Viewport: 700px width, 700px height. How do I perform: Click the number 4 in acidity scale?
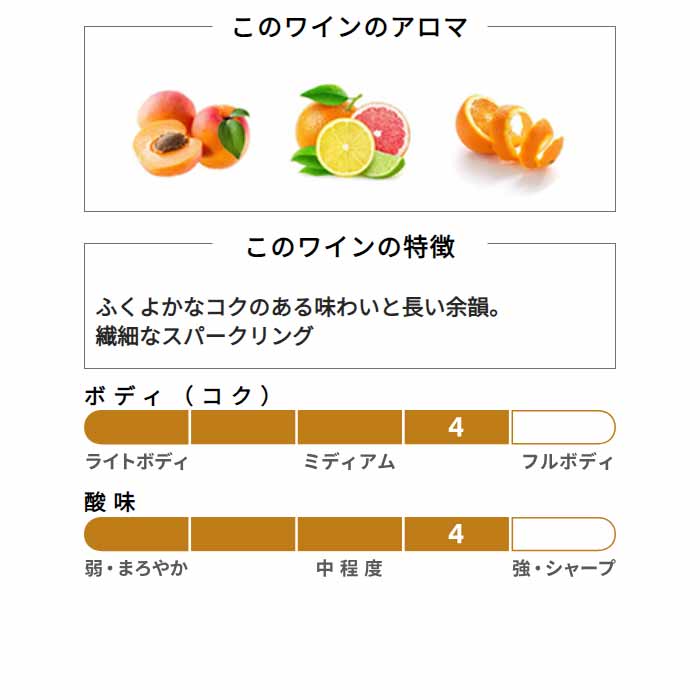(456, 534)
